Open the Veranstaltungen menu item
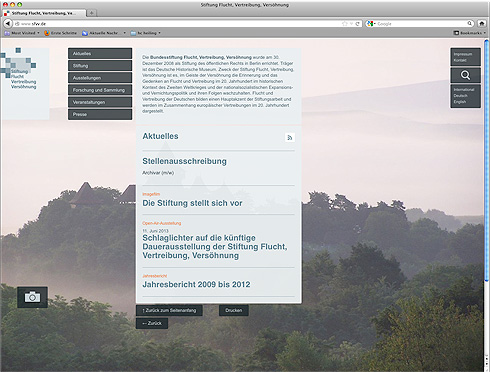 coord(100,102)
